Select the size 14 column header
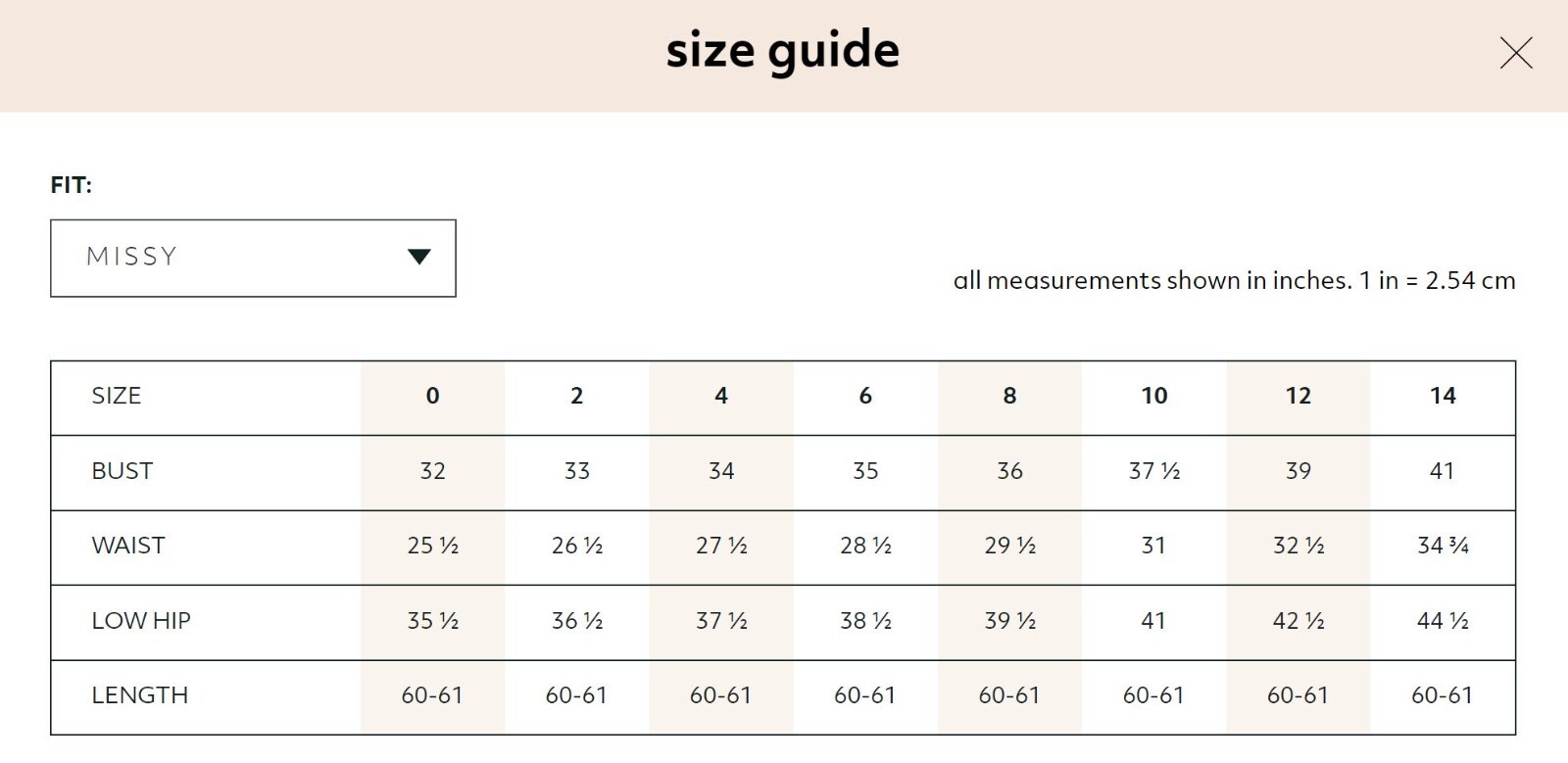The image size is (1568, 763). tap(1443, 396)
